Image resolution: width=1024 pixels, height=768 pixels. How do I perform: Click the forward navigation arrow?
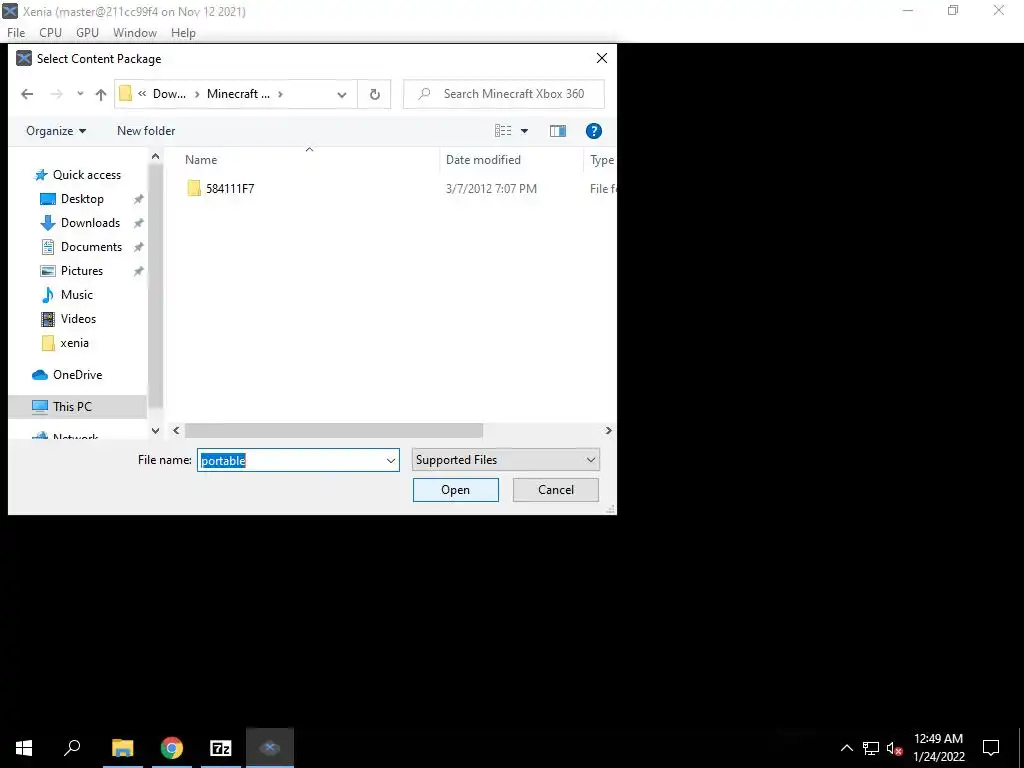click(x=57, y=94)
